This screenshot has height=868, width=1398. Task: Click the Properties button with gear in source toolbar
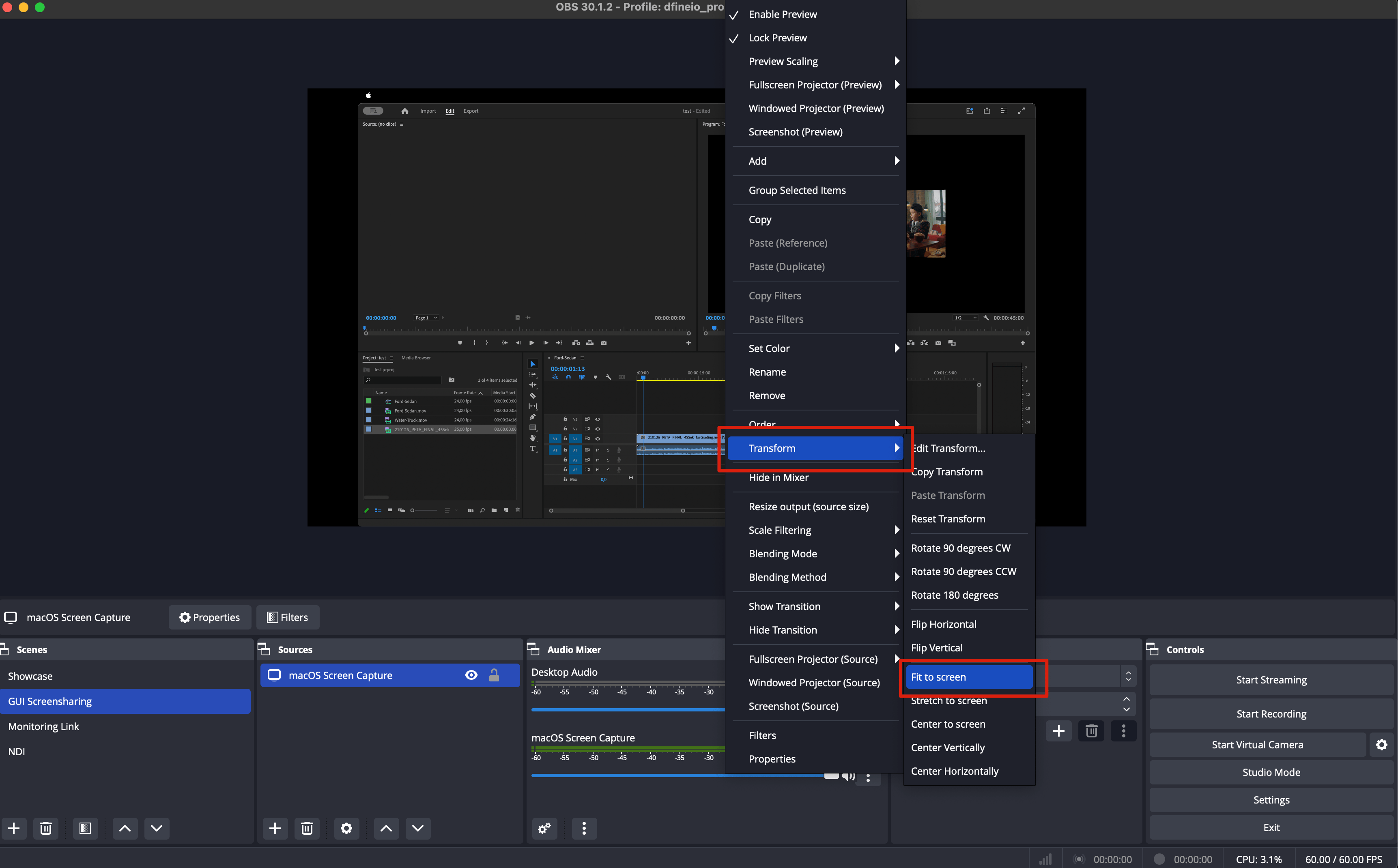(210, 617)
